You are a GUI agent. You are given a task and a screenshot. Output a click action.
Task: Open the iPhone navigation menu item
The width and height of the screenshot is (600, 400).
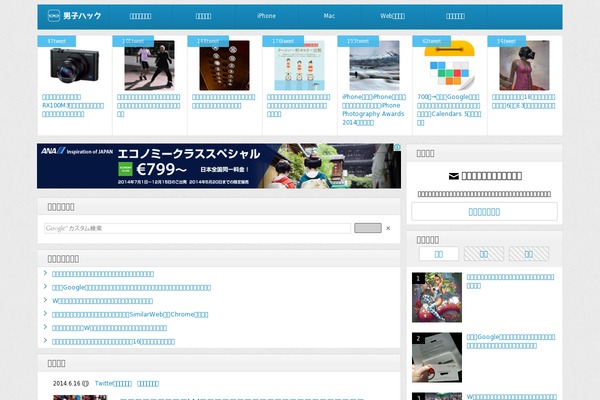coord(266,16)
